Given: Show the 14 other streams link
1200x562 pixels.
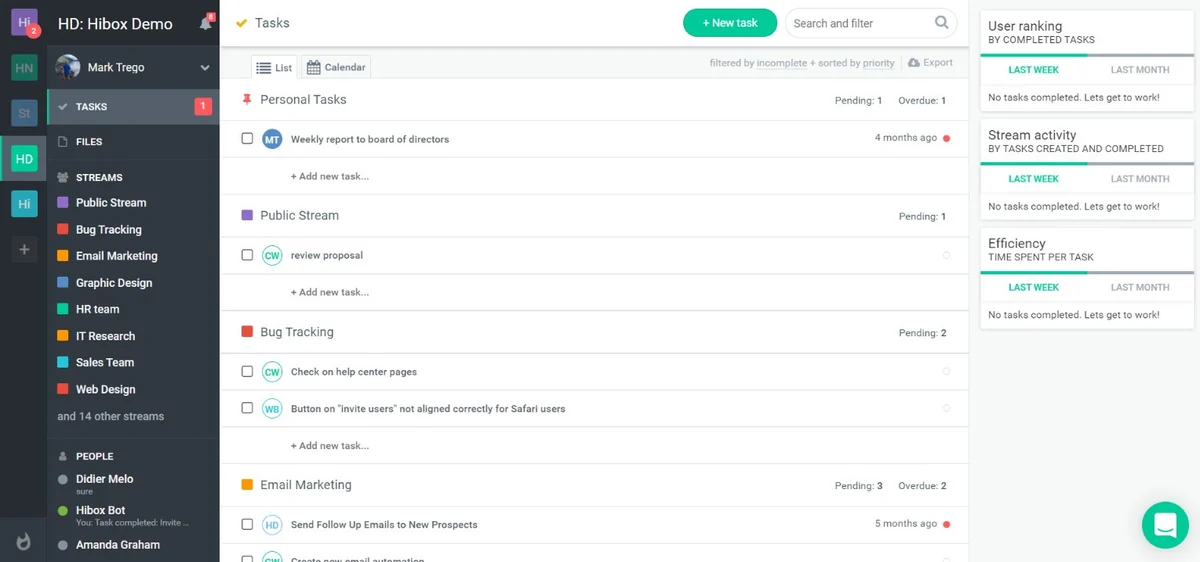Looking at the screenshot, I should point(110,416).
